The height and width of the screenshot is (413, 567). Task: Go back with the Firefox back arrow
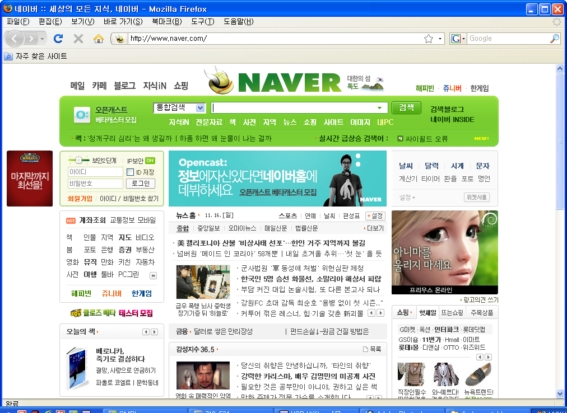coord(14,38)
